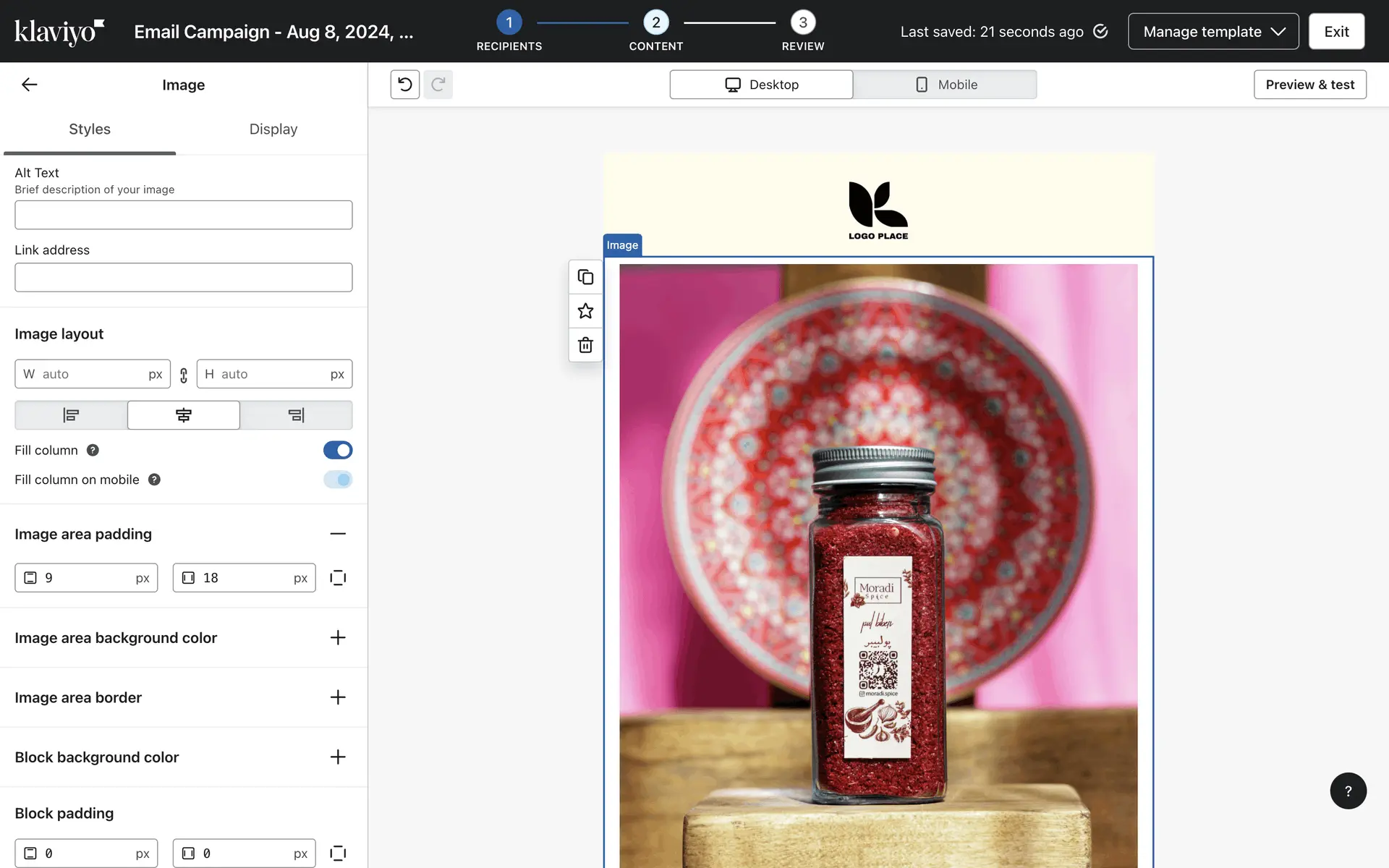
Task: Expand the Image area border section
Action: click(x=338, y=697)
